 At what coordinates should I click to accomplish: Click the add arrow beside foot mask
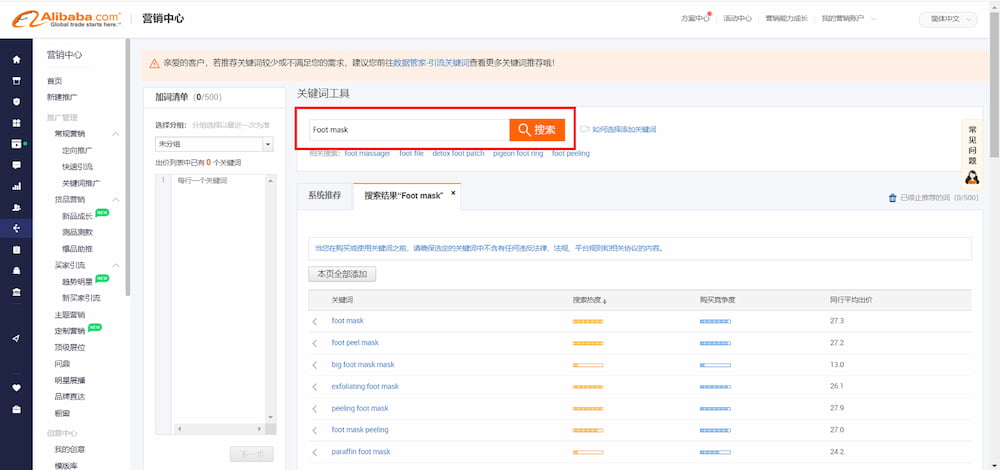tap(315, 321)
